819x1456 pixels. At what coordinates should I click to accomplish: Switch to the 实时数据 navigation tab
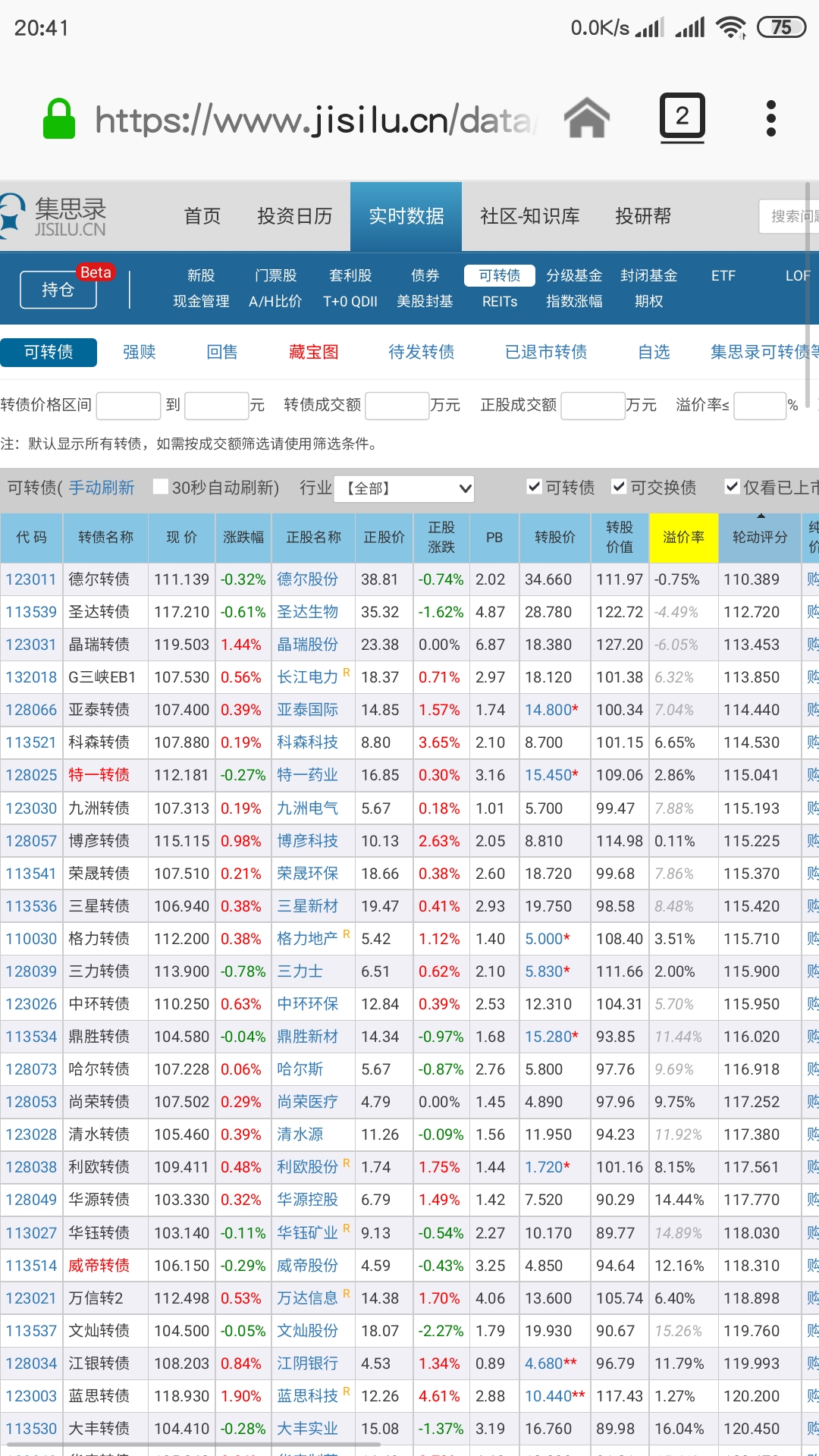tap(406, 216)
